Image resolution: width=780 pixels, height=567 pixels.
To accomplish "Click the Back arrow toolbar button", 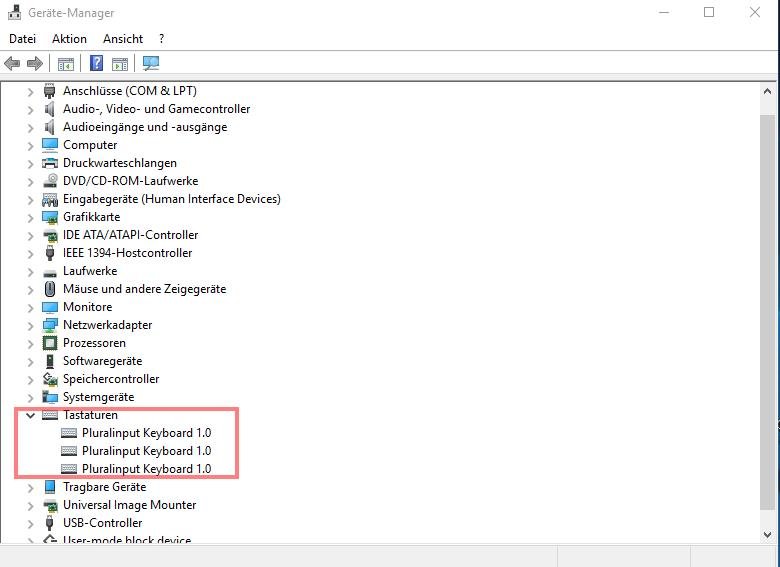I will pos(12,64).
